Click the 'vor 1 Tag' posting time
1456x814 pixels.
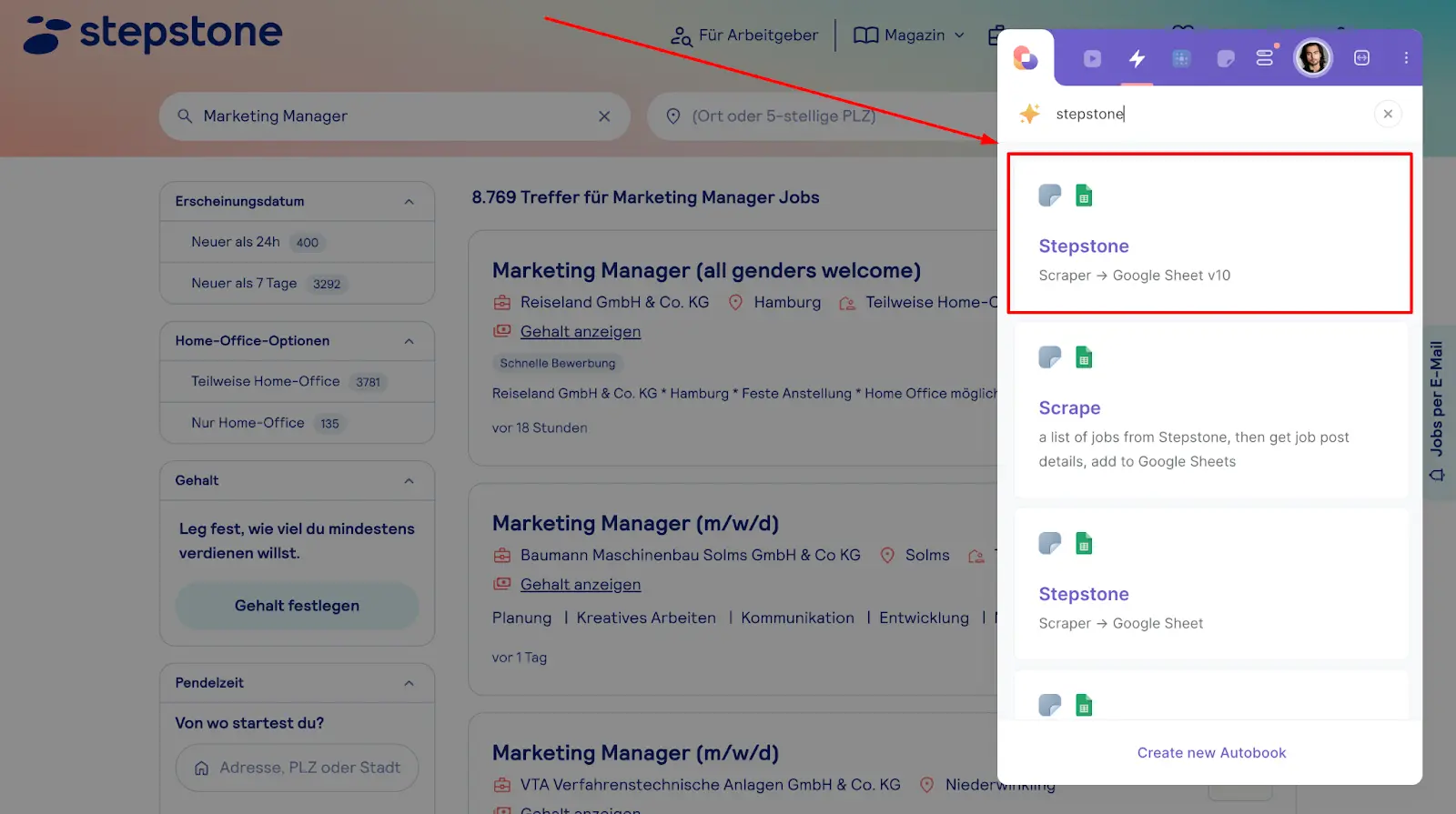click(520, 658)
